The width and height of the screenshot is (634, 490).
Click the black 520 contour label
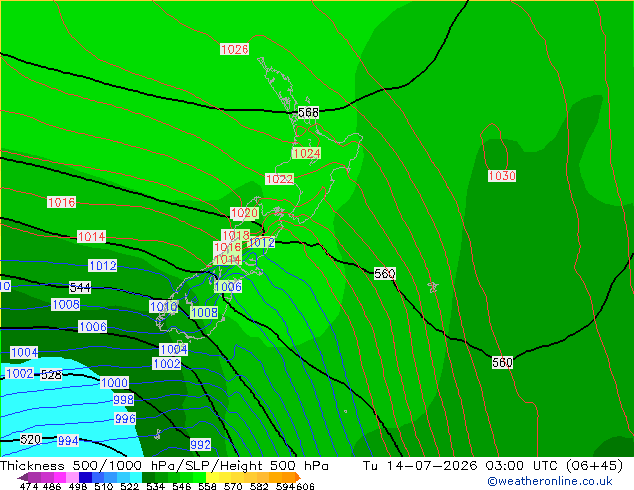coord(30,439)
